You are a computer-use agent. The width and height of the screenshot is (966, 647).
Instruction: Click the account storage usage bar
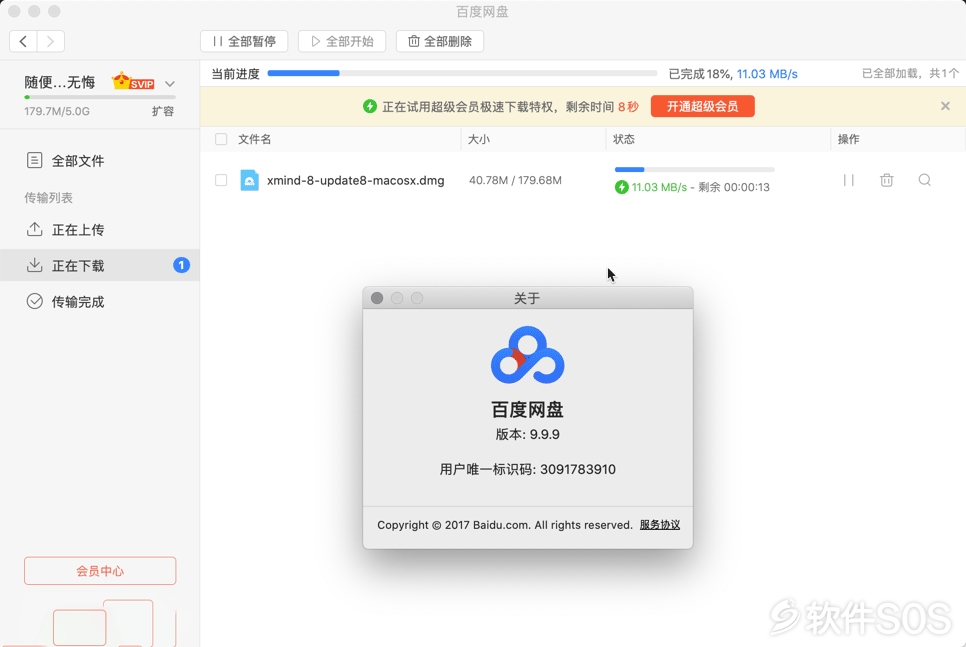coord(100,97)
